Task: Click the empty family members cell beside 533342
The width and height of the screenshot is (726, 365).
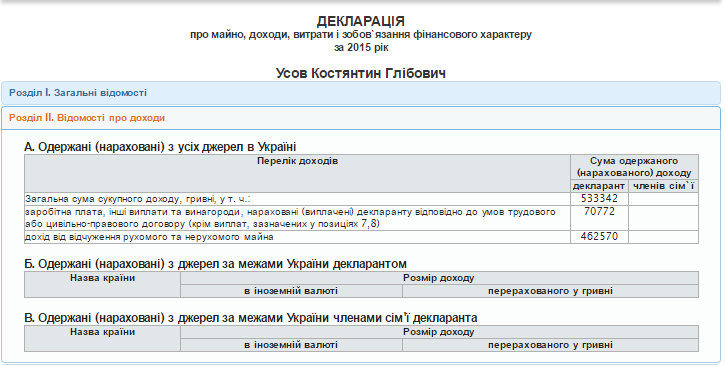Action: pos(663,199)
